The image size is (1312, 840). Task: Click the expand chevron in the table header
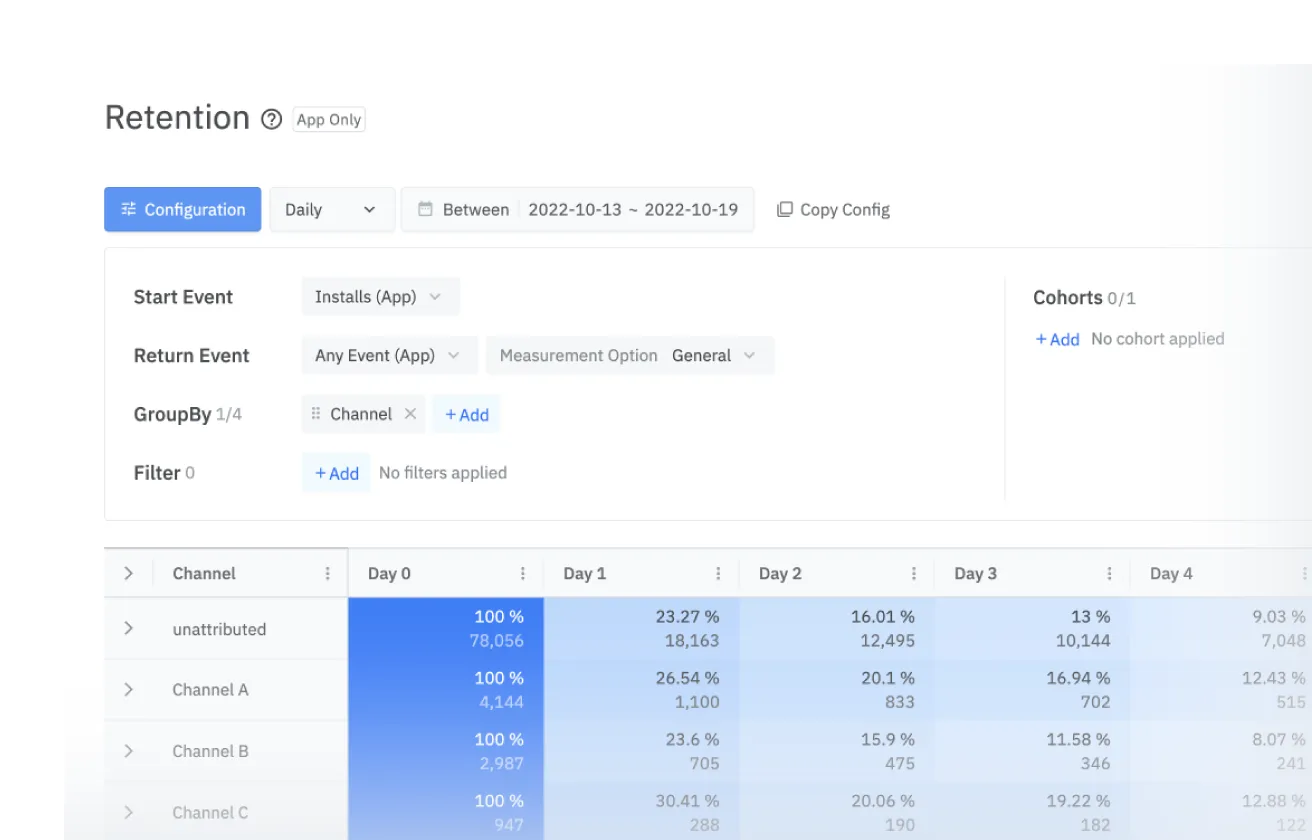(128, 573)
